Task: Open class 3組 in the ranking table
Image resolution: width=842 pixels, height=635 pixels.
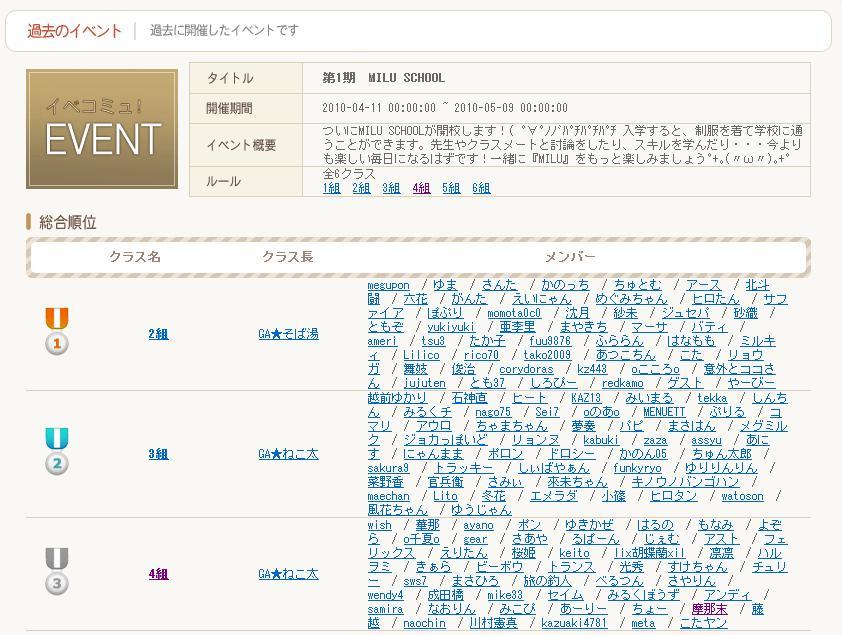Action: [x=158, y=454]
